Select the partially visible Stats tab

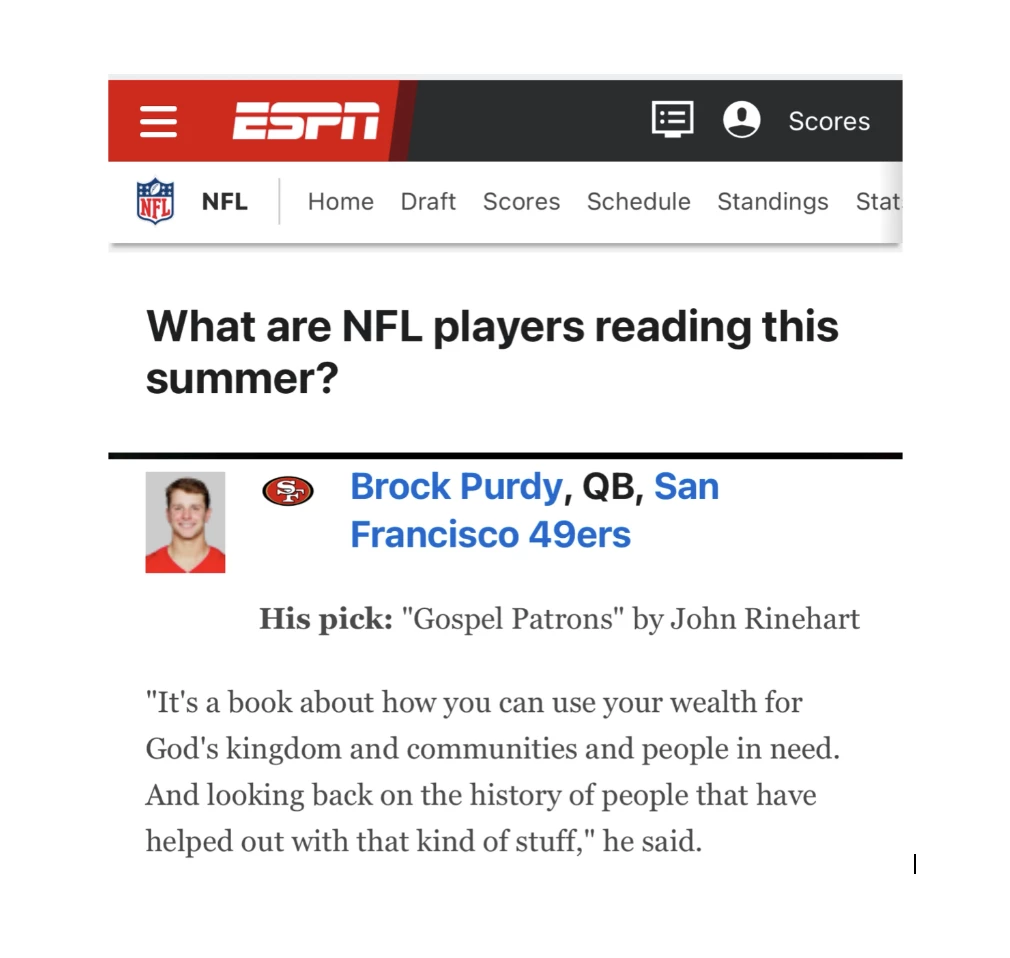coord(879,202)
